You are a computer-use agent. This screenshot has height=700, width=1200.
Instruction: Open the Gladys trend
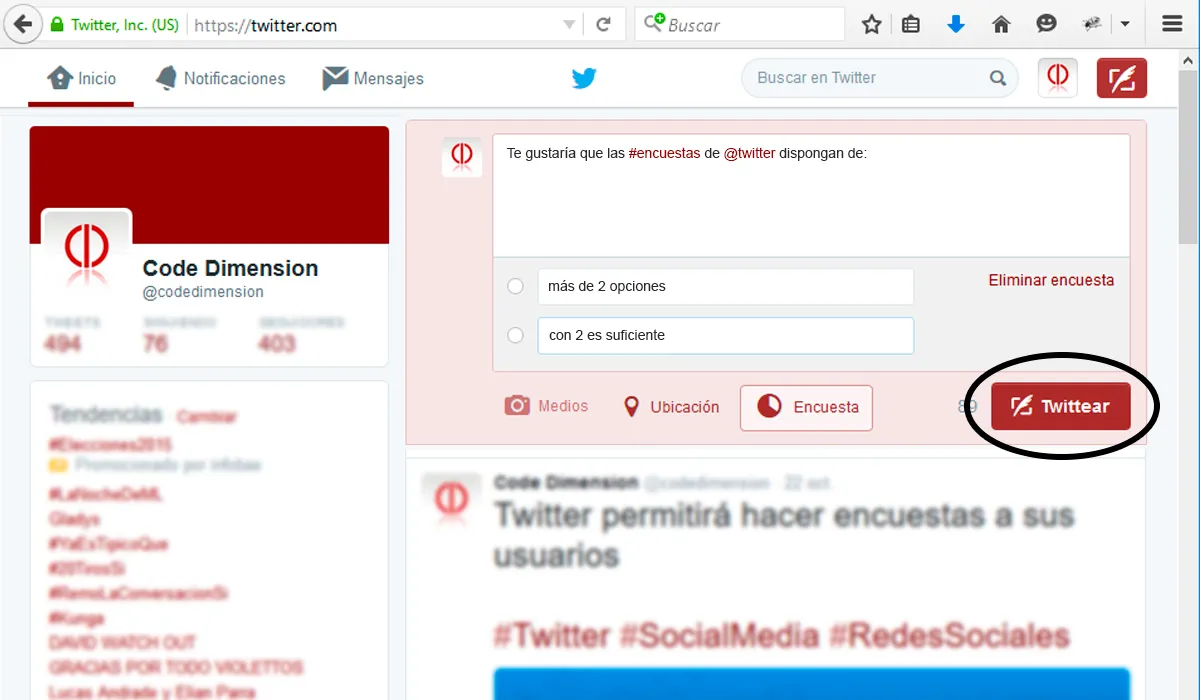(x=74, y=519)
